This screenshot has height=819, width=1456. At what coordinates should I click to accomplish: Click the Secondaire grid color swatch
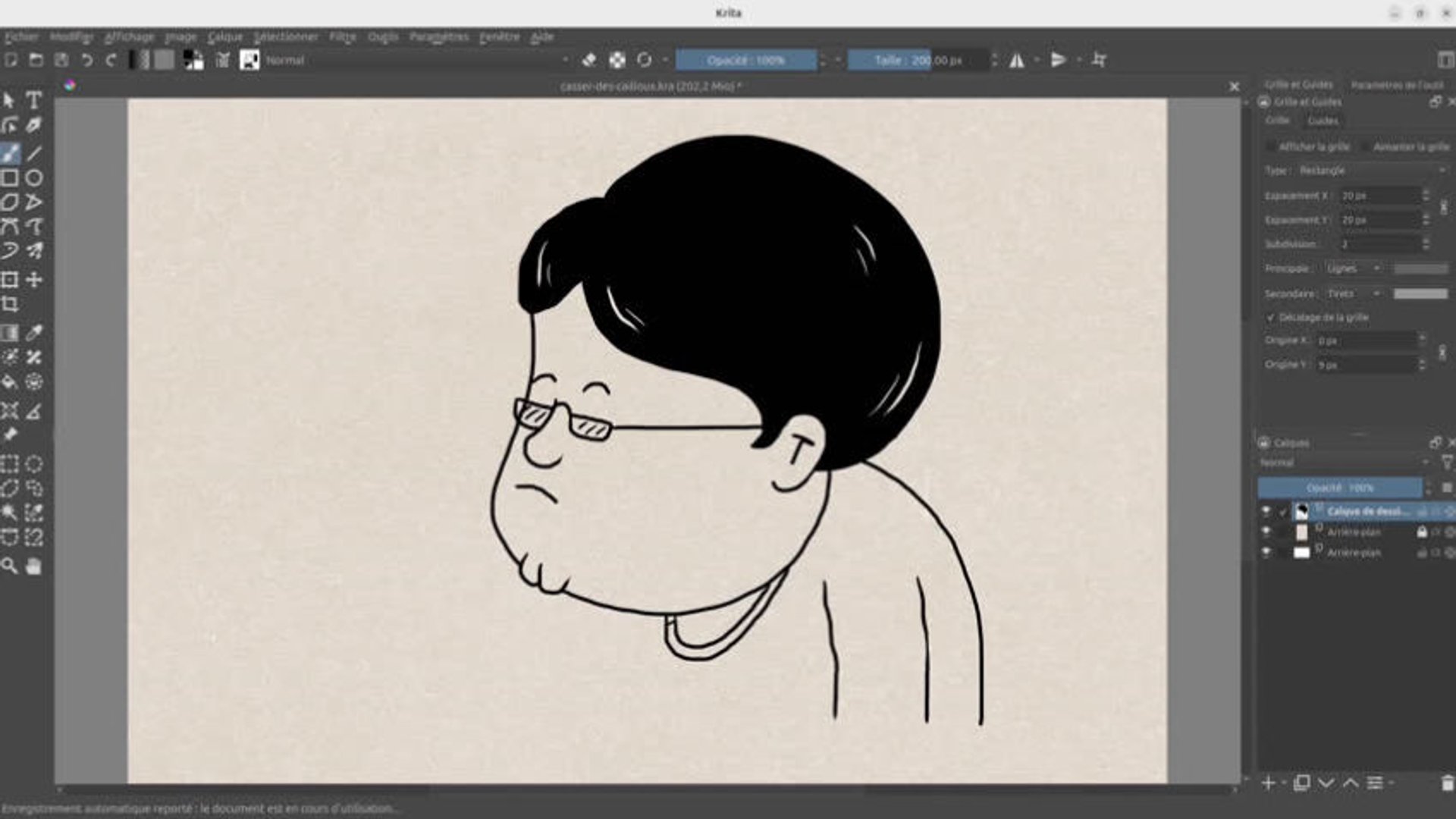click(1420, 293)
